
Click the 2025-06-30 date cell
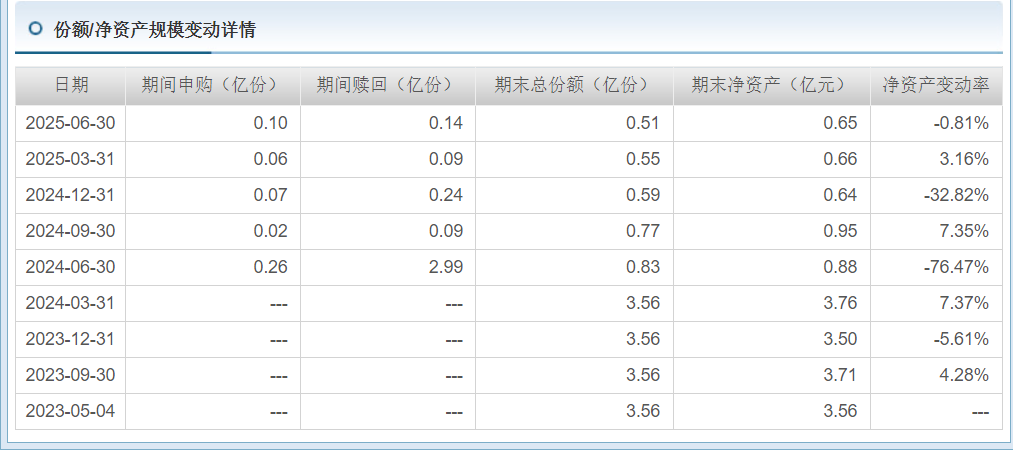point(71,123)
